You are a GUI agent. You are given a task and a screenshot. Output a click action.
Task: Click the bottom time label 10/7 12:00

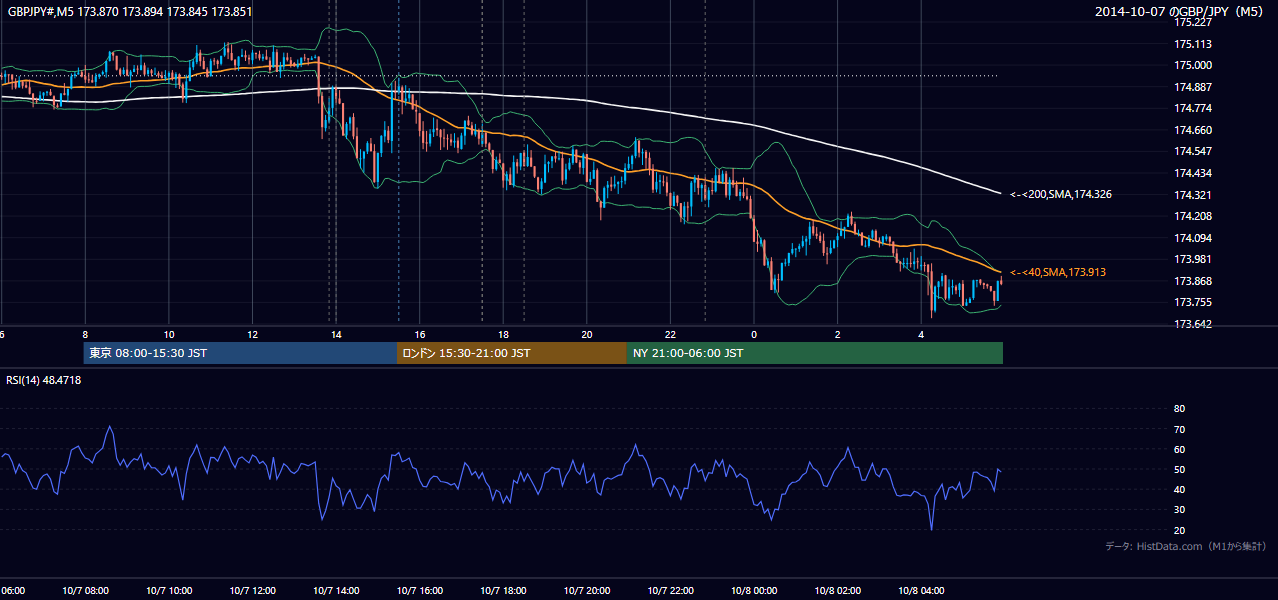click(253, 591)
